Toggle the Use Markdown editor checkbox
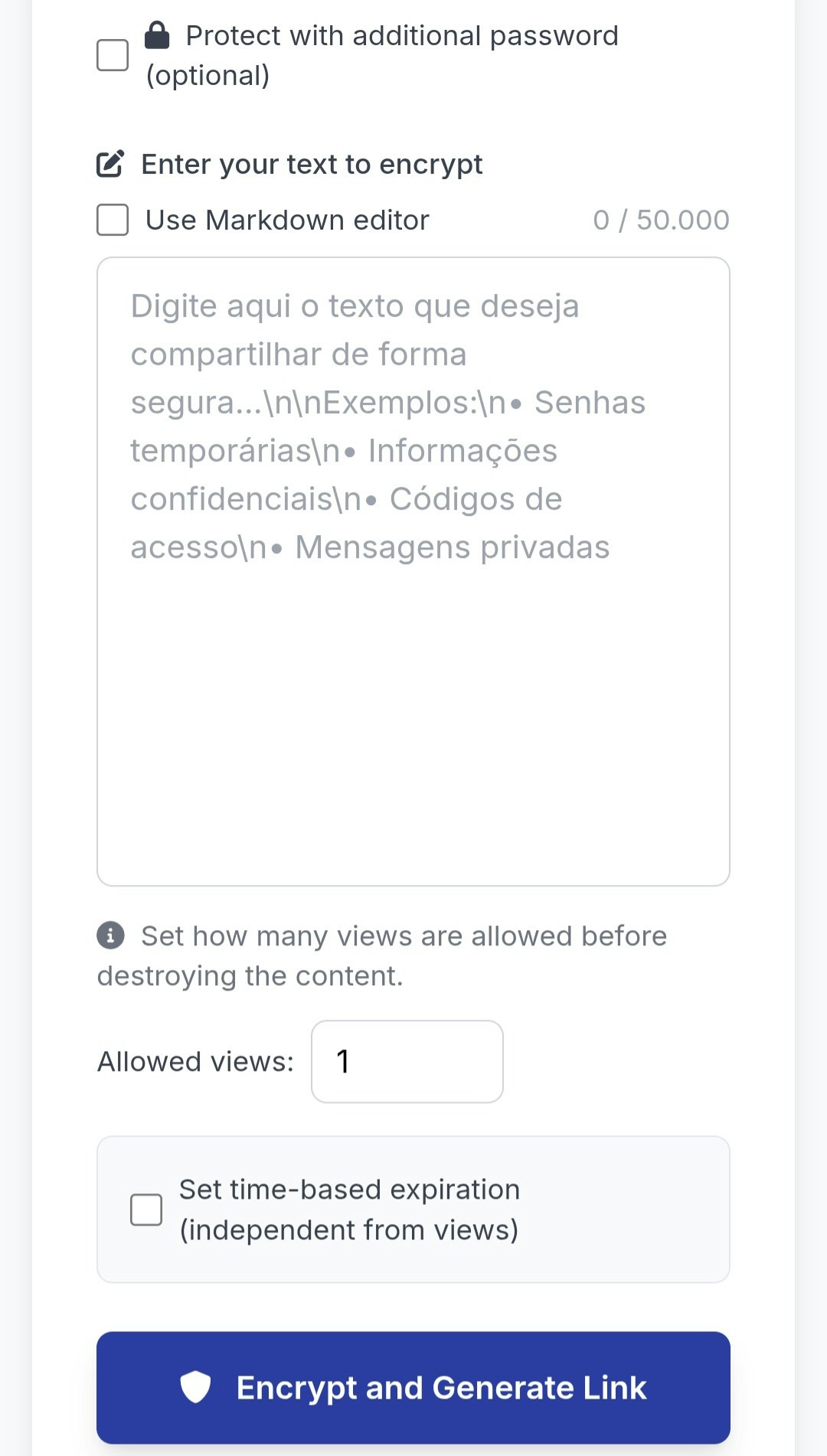Screen dimensions: 827x1456 (x=113, y=220)
